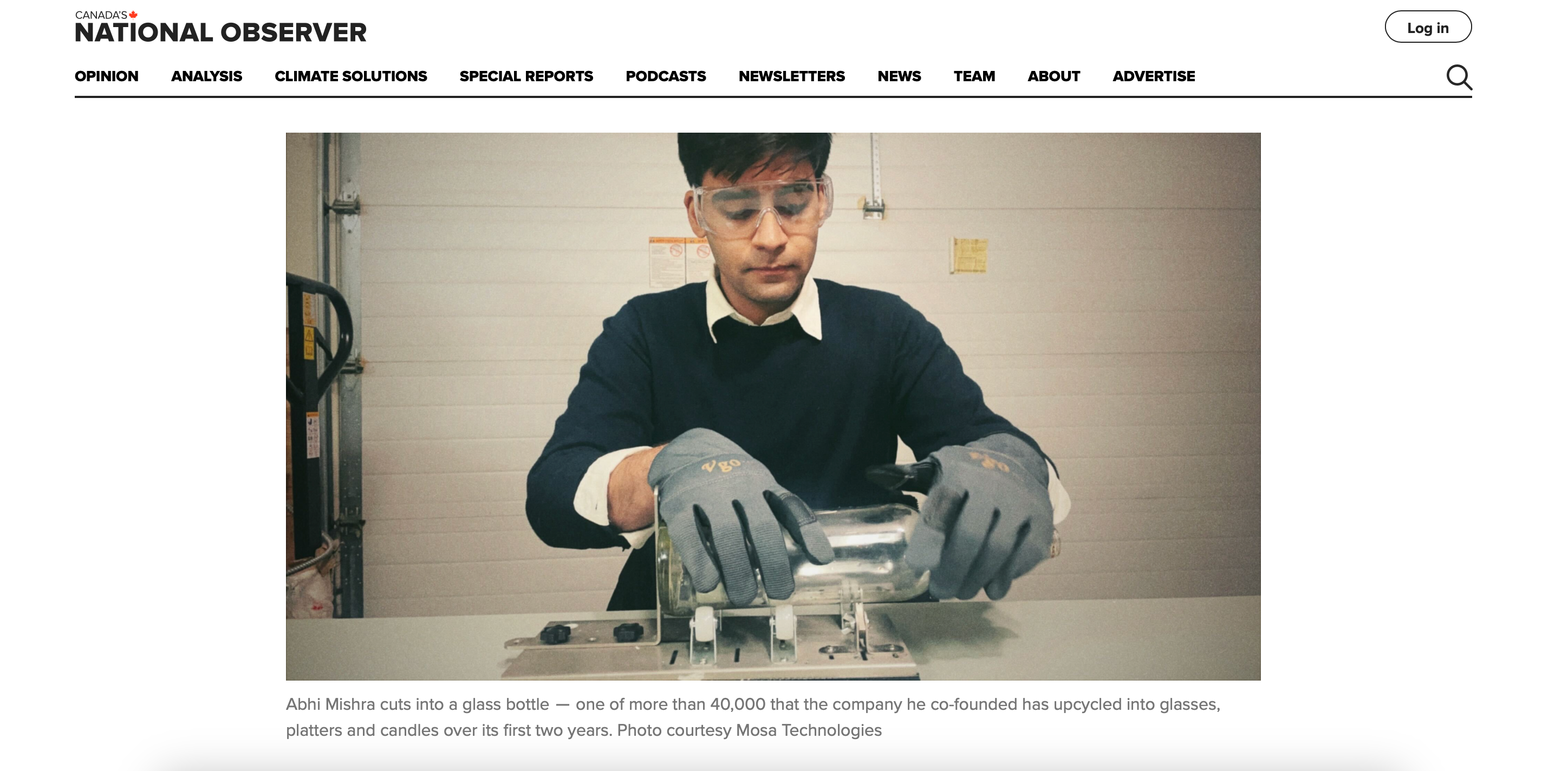Open Special Reports from nav bar
Screen dimensions: 1568x771
(x=526, y=76)
